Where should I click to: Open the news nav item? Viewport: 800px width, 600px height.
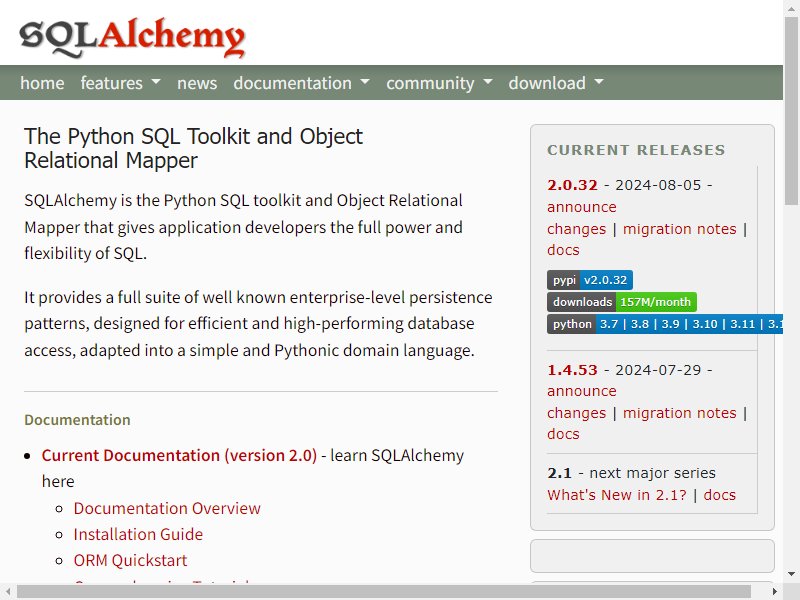tap(197, 83)
